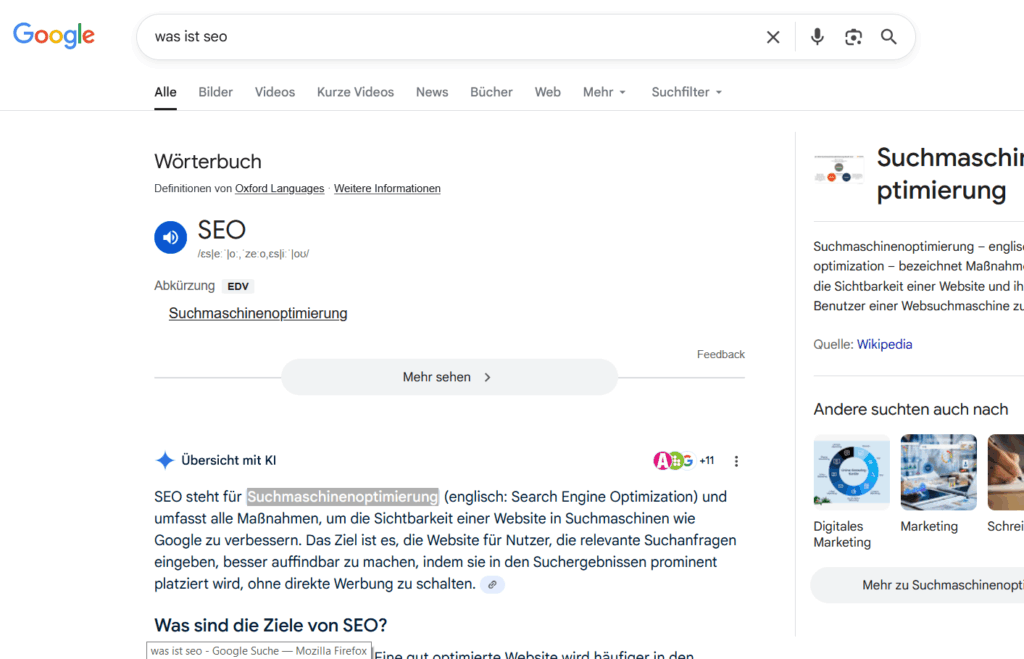Open the Oxford Languages link
Image resolution: width=1024 pixels, height=659 pixels.
[279, 188]
